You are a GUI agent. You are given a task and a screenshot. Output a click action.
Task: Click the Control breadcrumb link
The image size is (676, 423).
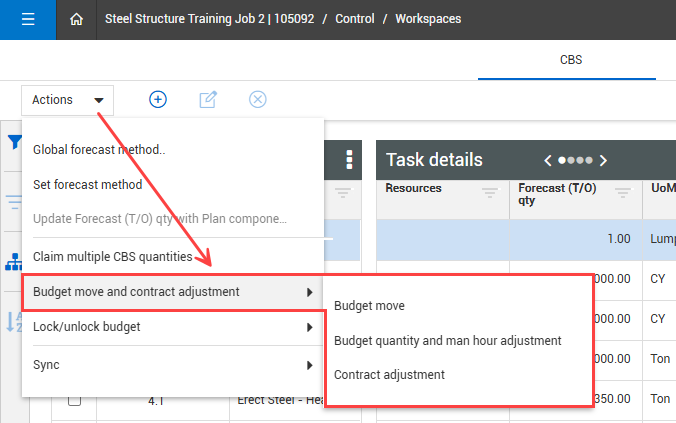pyautogui.click(x=355, y=19)
